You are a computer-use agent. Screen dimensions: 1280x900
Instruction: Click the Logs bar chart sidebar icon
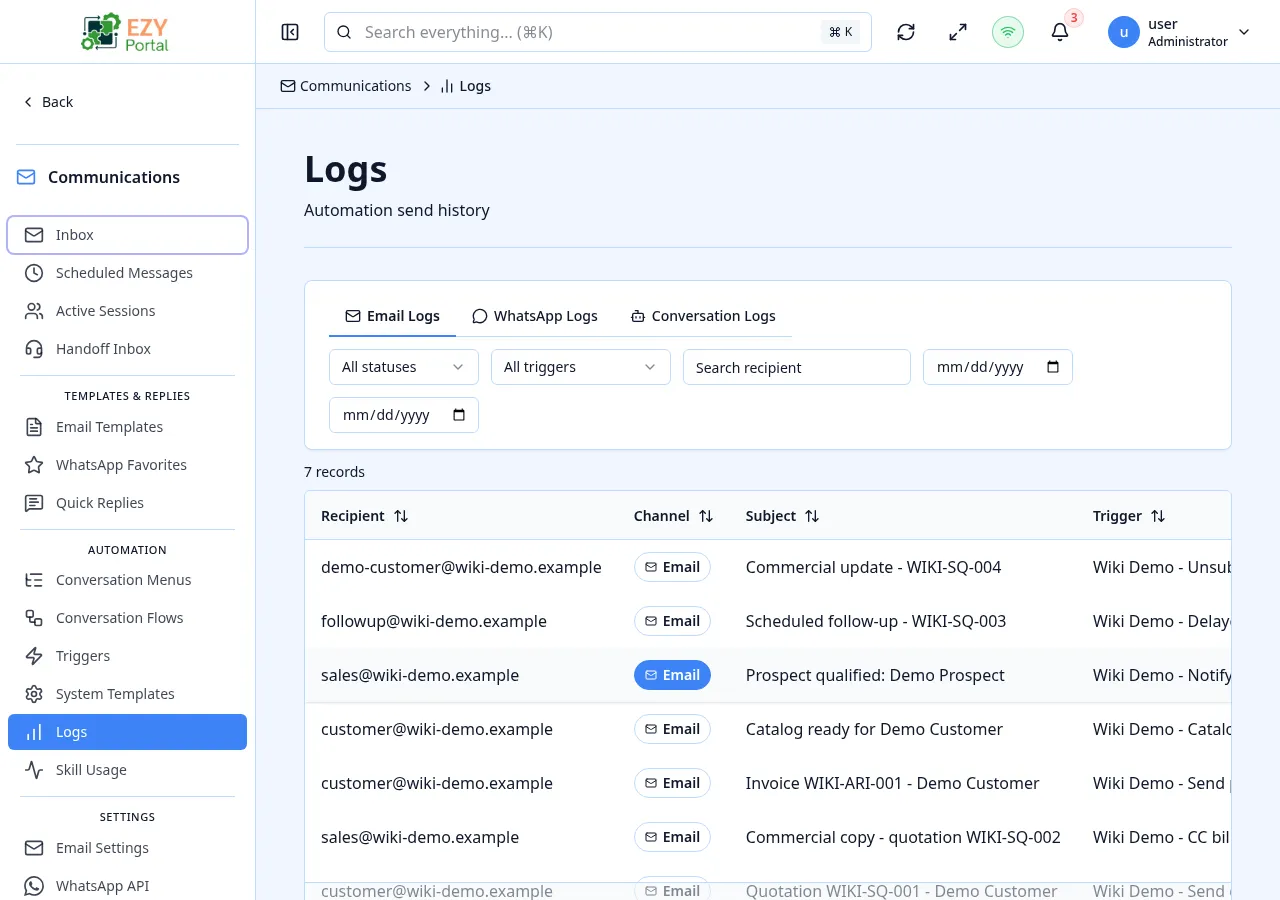pyautogui.click(x=34, y=732)
